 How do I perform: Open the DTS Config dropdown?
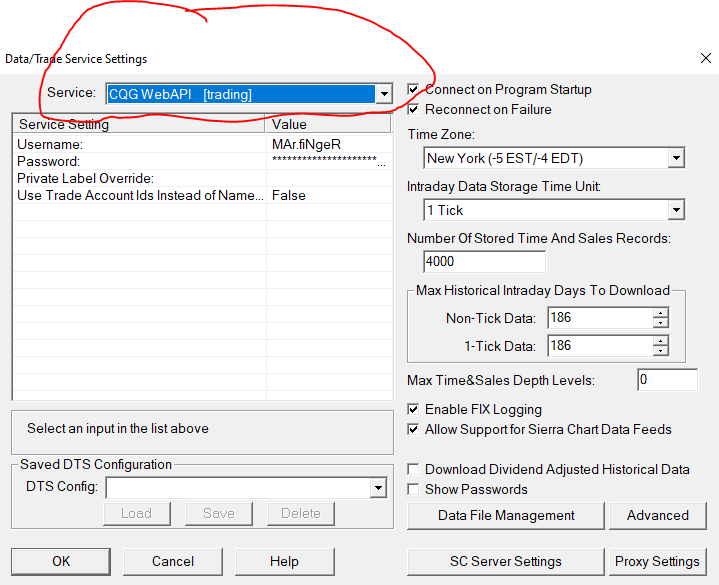click(378, 488)
